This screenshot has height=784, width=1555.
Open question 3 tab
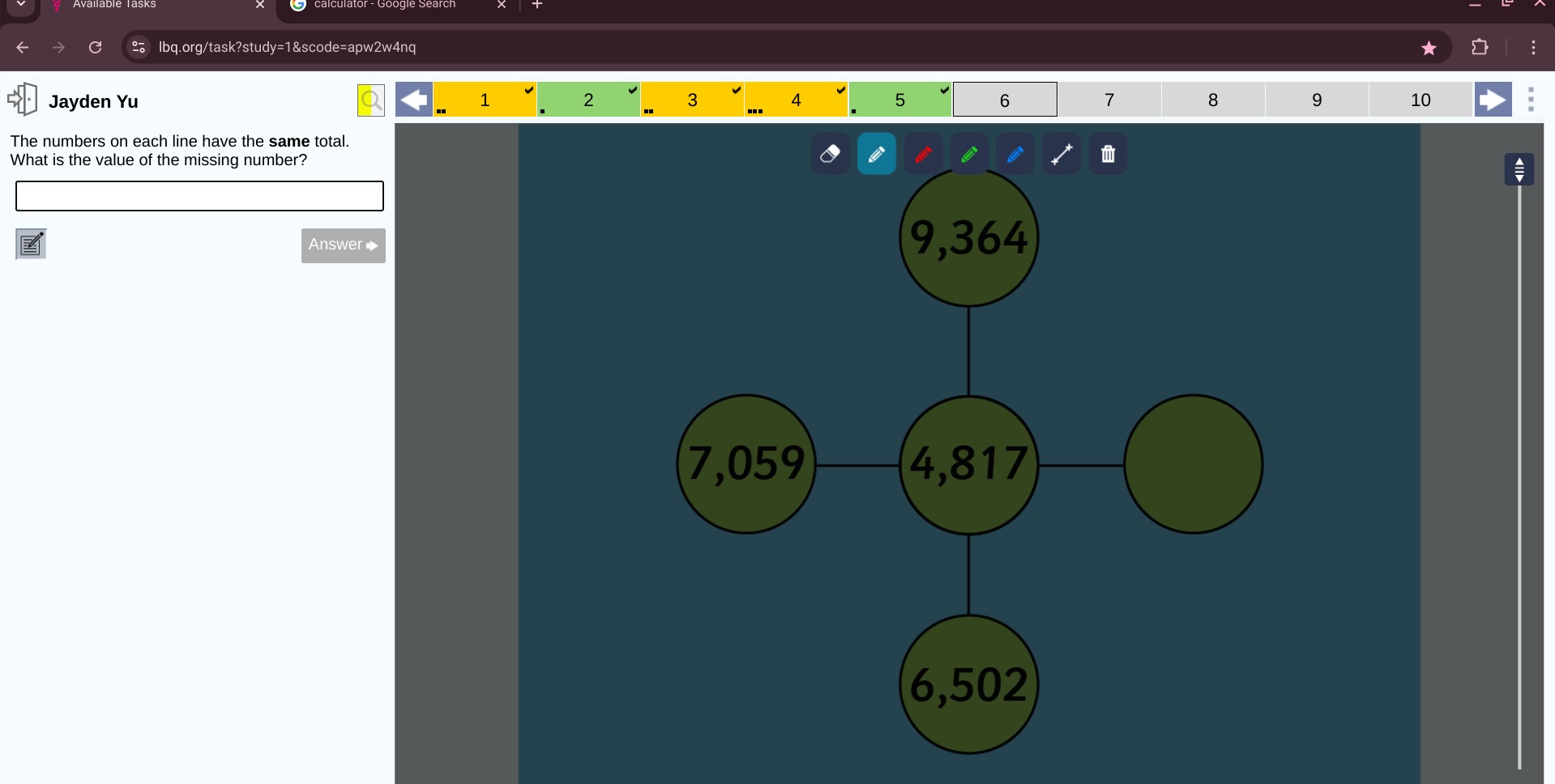(x=692, y=100)
